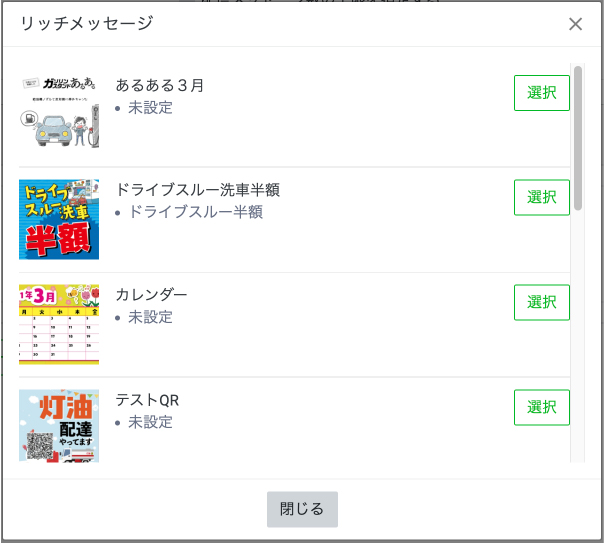Screen dimensions: 604x544
Task: Click the ドライブスルー洗車 半額 thumbnail image
Action: coord(59,220)
